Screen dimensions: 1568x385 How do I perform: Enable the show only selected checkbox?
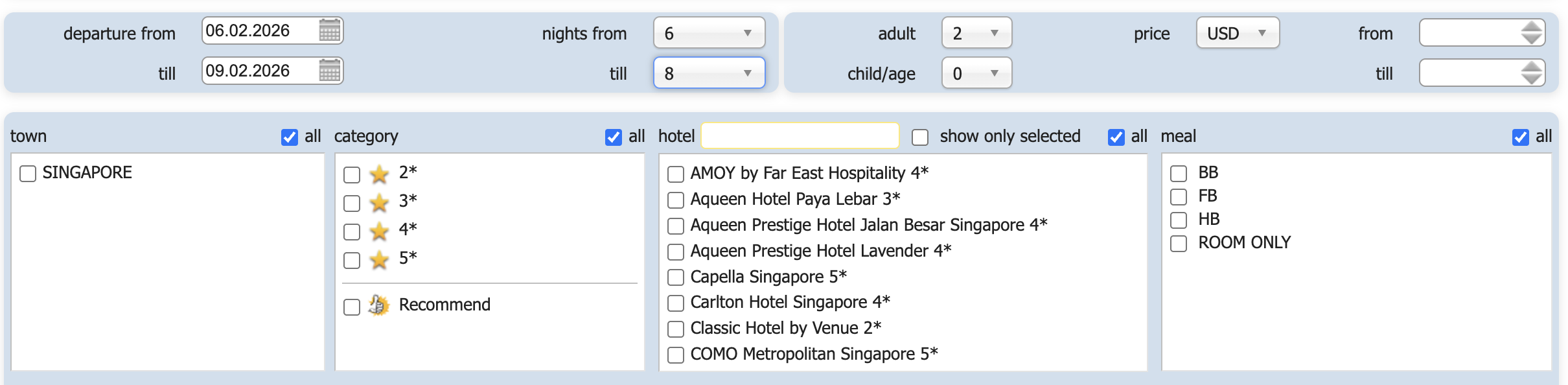(920, 137)
